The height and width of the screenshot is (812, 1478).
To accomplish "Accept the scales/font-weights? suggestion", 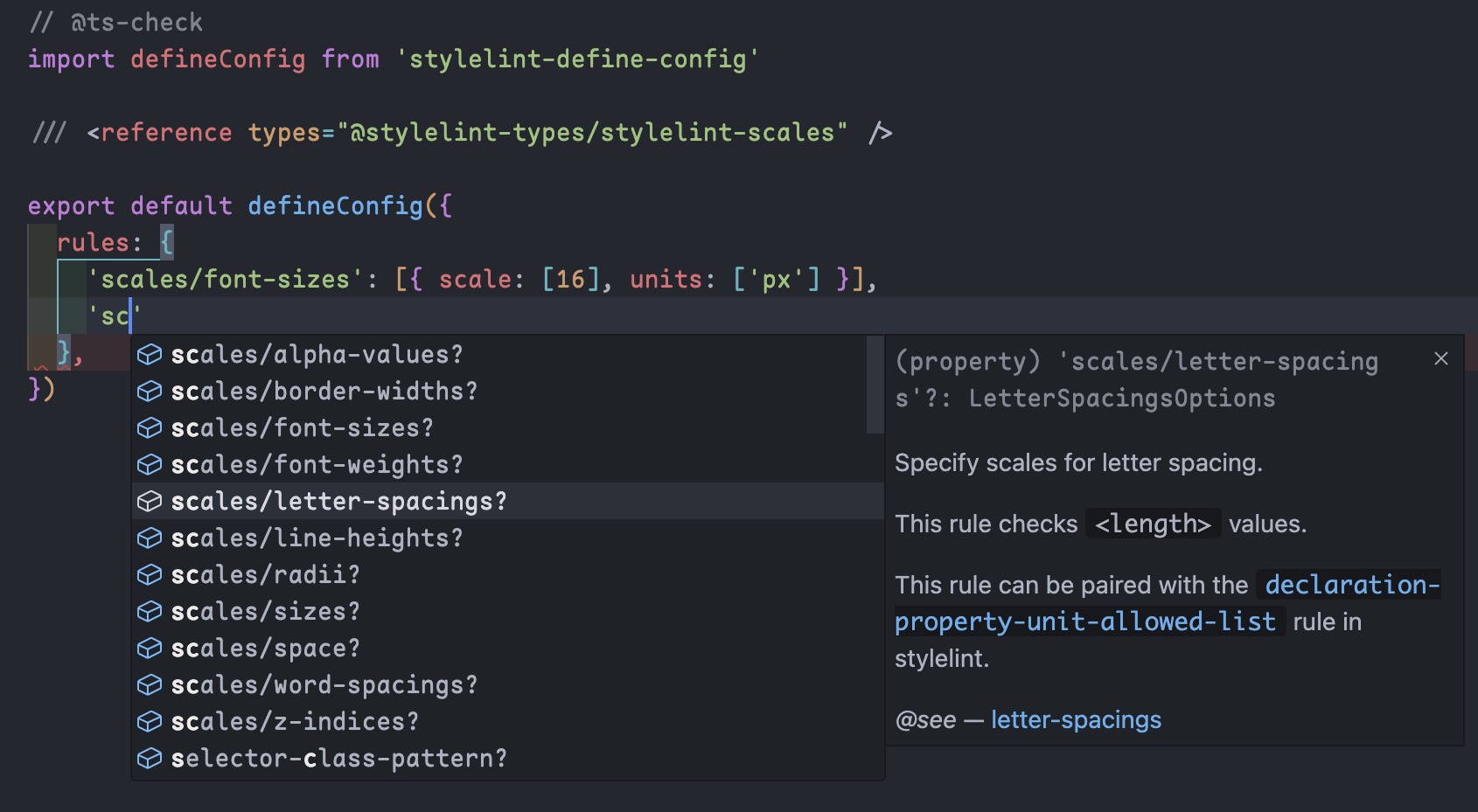I will [507, 464].
